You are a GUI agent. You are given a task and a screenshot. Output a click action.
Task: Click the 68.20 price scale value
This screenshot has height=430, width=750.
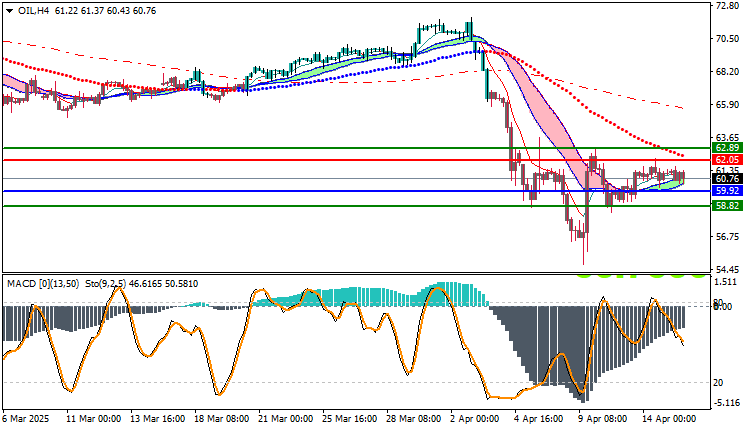(728, 72)
